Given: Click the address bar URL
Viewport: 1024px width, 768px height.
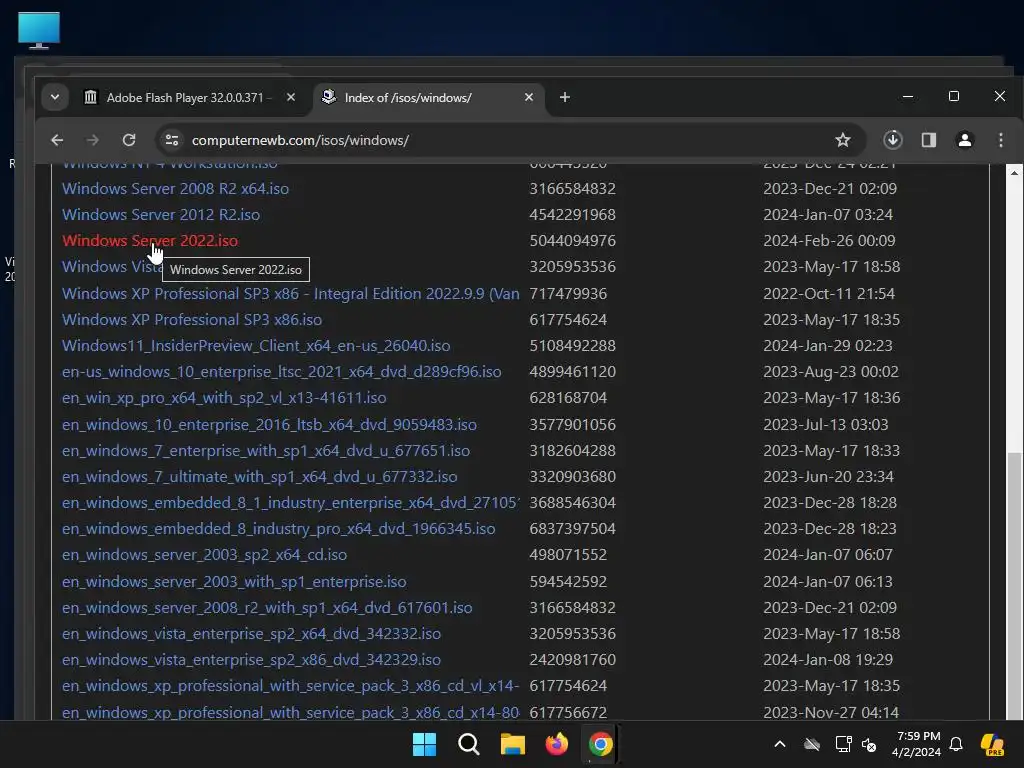Looking at the screenshot, I should coord(300,140).
